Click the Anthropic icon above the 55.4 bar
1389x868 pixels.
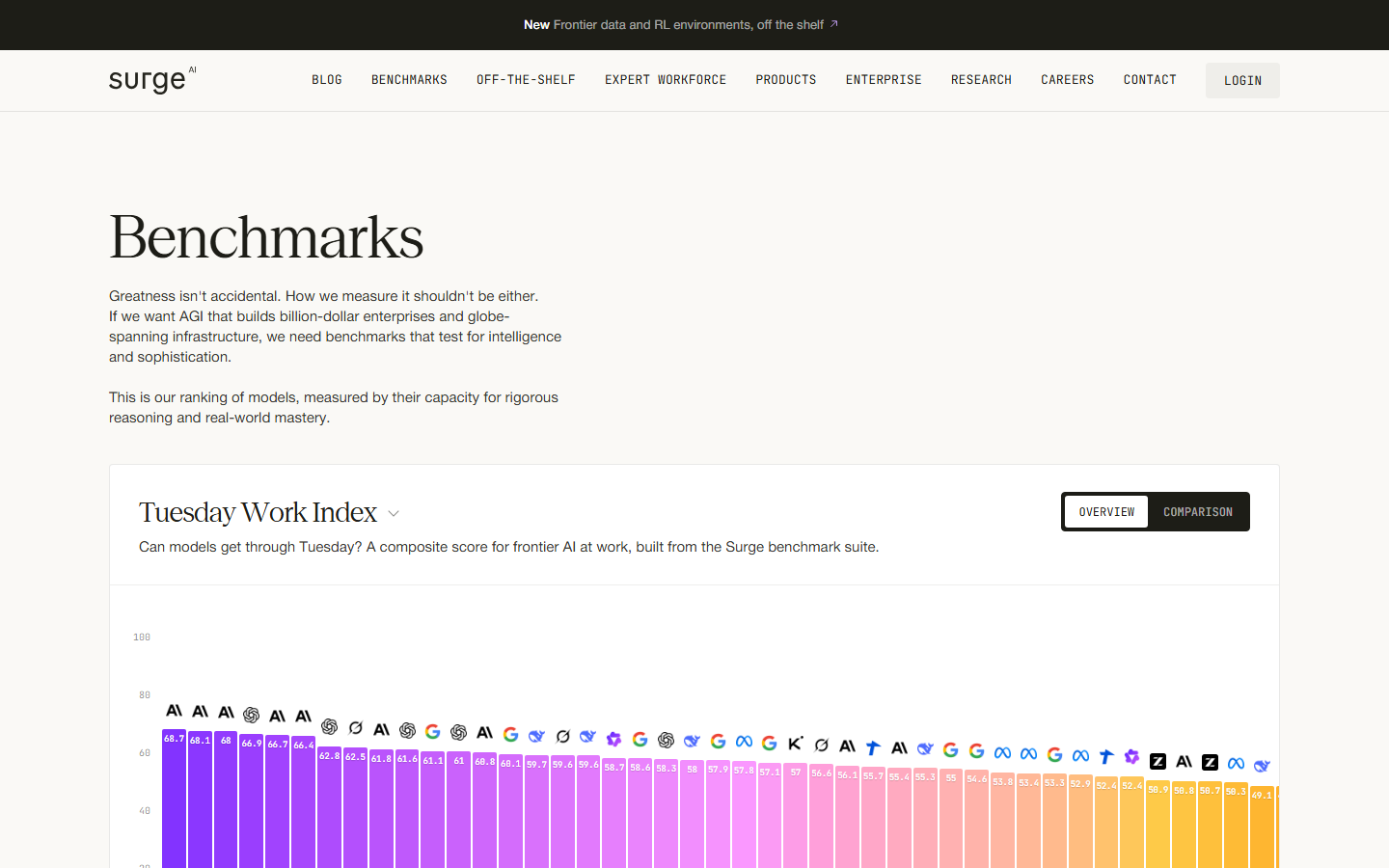coord(900,747)
